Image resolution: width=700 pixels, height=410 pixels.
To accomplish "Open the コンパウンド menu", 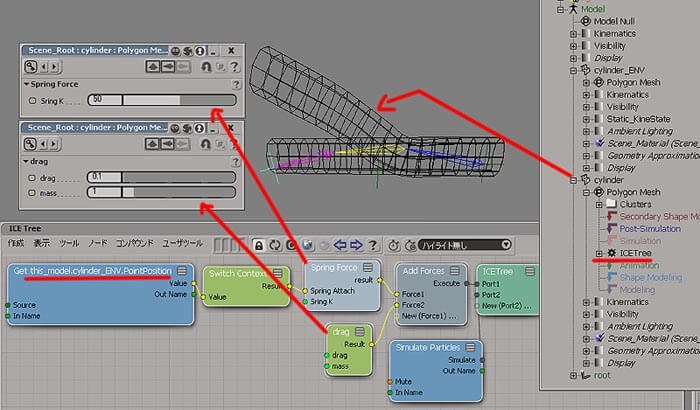I will pos(135,244).
